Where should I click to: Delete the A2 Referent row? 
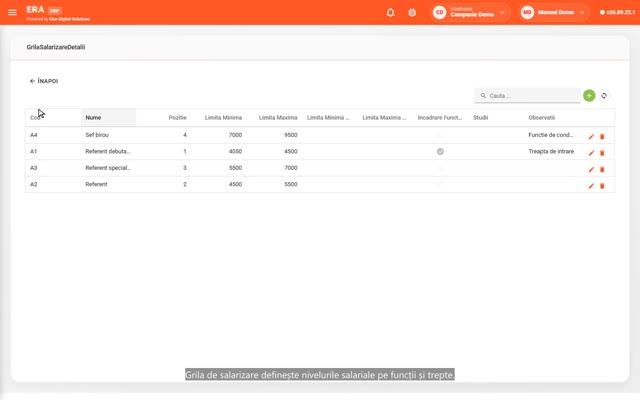[x=602, y=186]
